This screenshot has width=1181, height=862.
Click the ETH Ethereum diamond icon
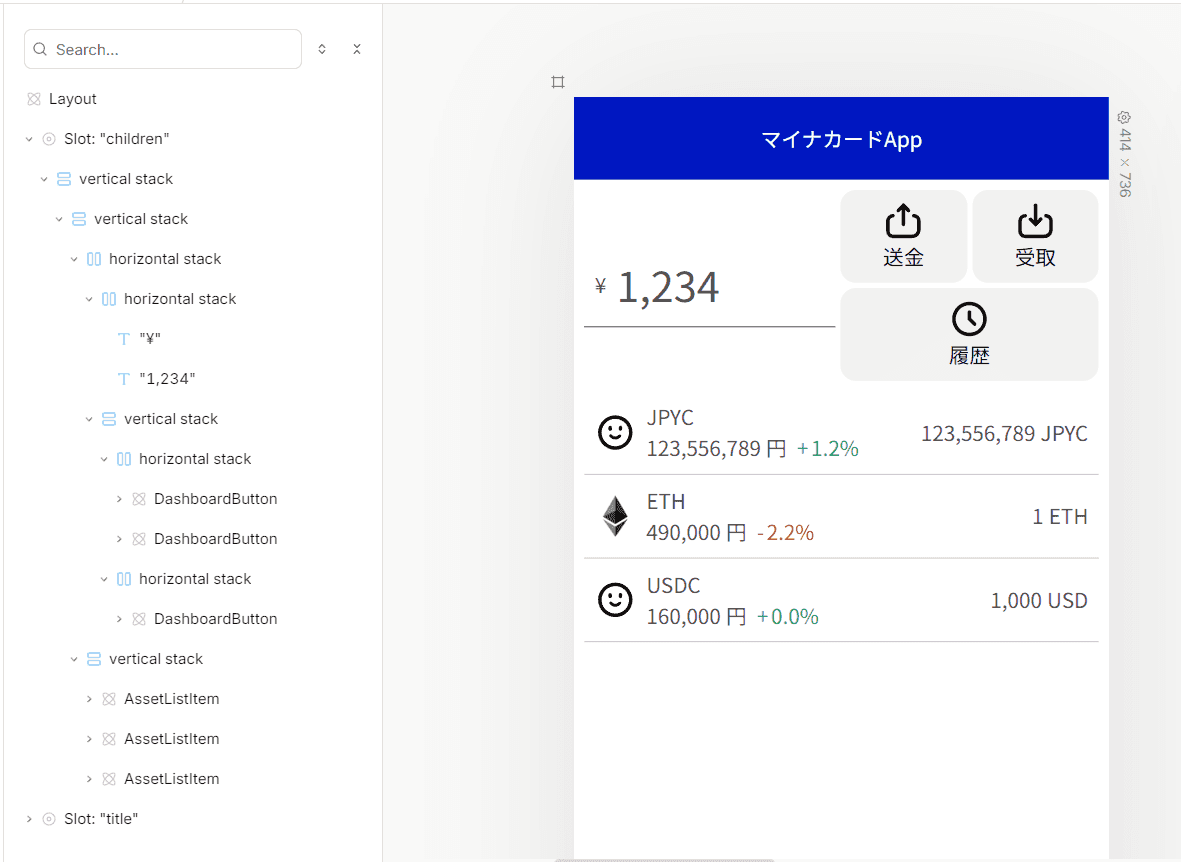click(x=615, y=516)
